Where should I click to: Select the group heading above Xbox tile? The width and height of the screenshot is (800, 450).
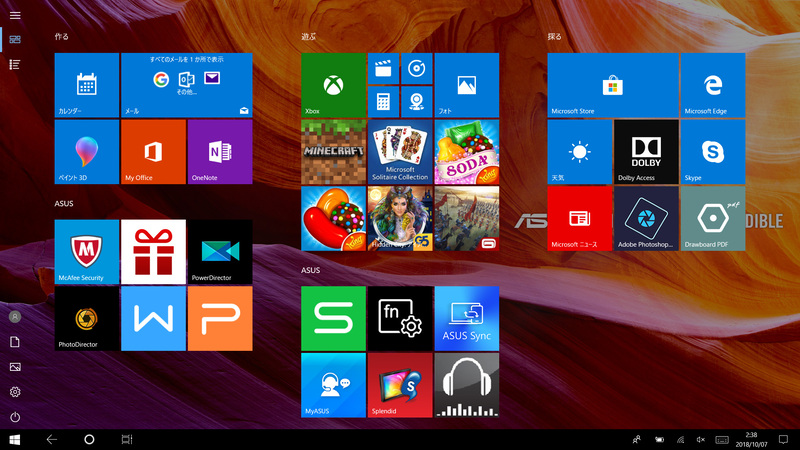click(x=308, y=37)
